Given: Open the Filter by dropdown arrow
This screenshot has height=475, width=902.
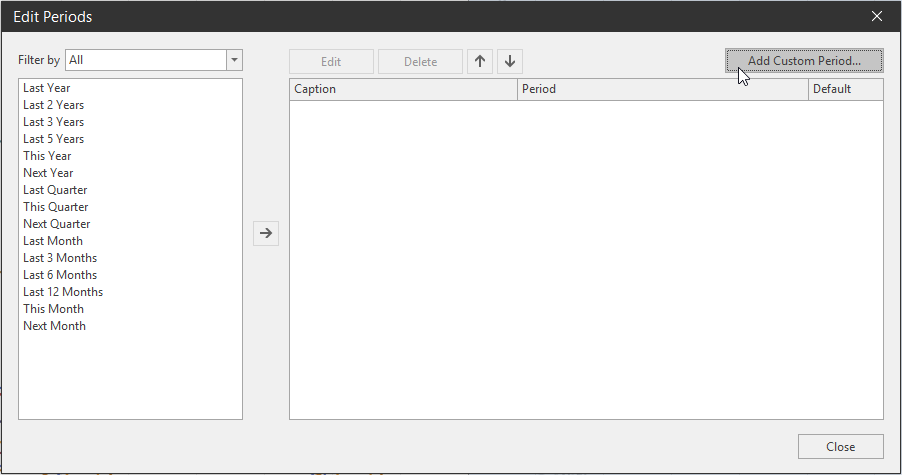Looking at the screenshot, I should 234,60.
